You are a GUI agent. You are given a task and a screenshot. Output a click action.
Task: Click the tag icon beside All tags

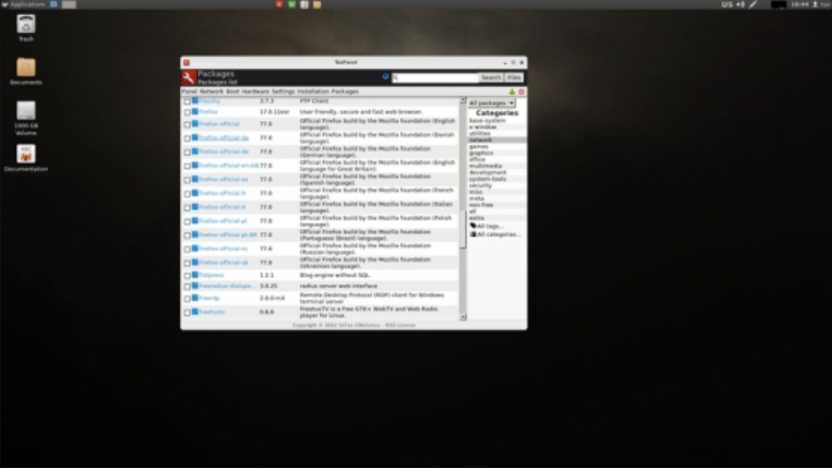tap(473, 226)
